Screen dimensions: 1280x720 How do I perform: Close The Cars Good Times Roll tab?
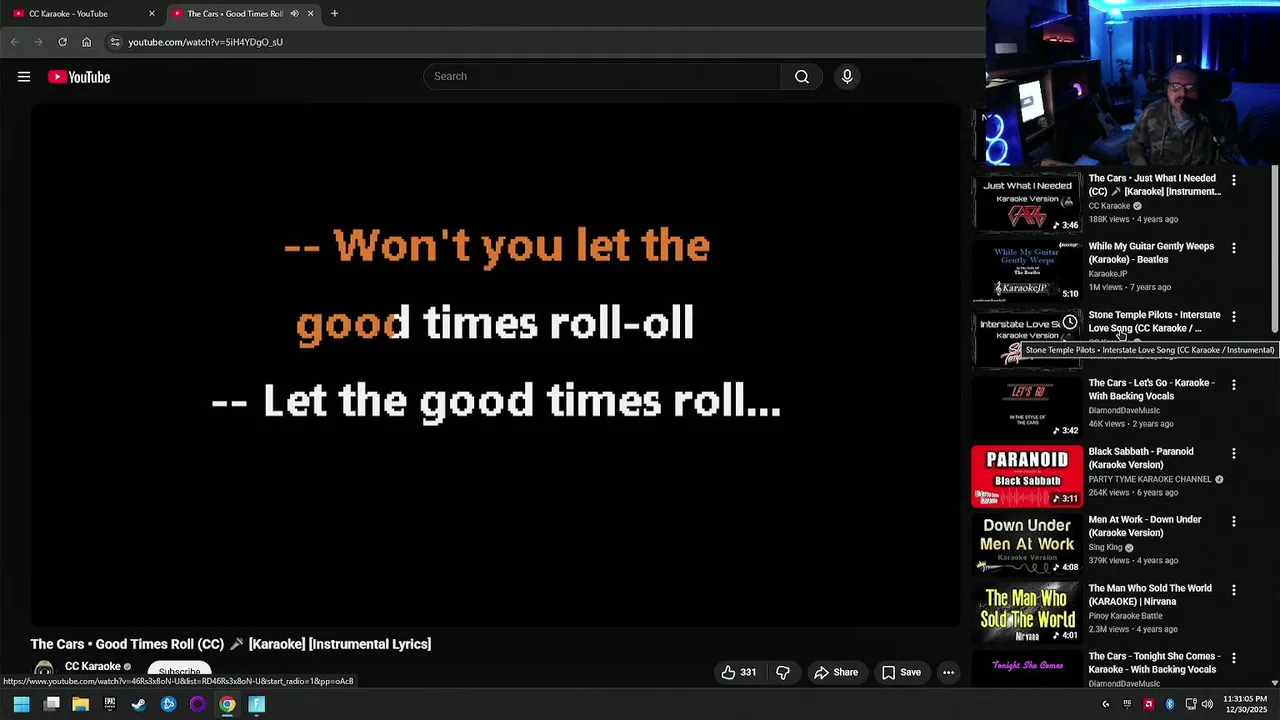point(310,14)
